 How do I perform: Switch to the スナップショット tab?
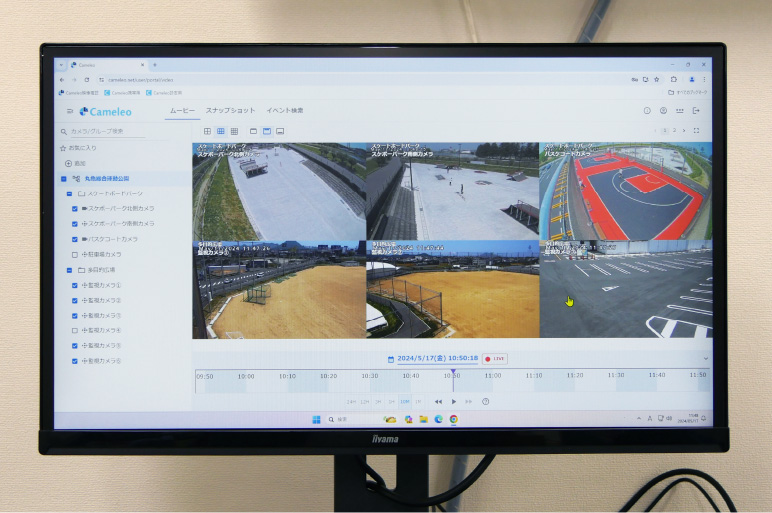[x=230, y=110]
